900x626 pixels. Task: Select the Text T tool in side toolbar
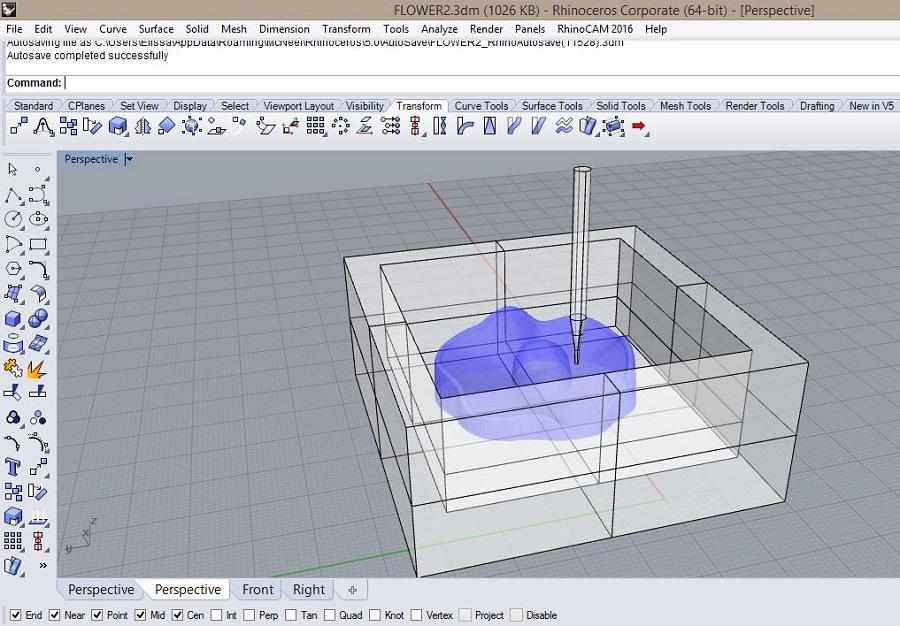click(x=13, y=467)
